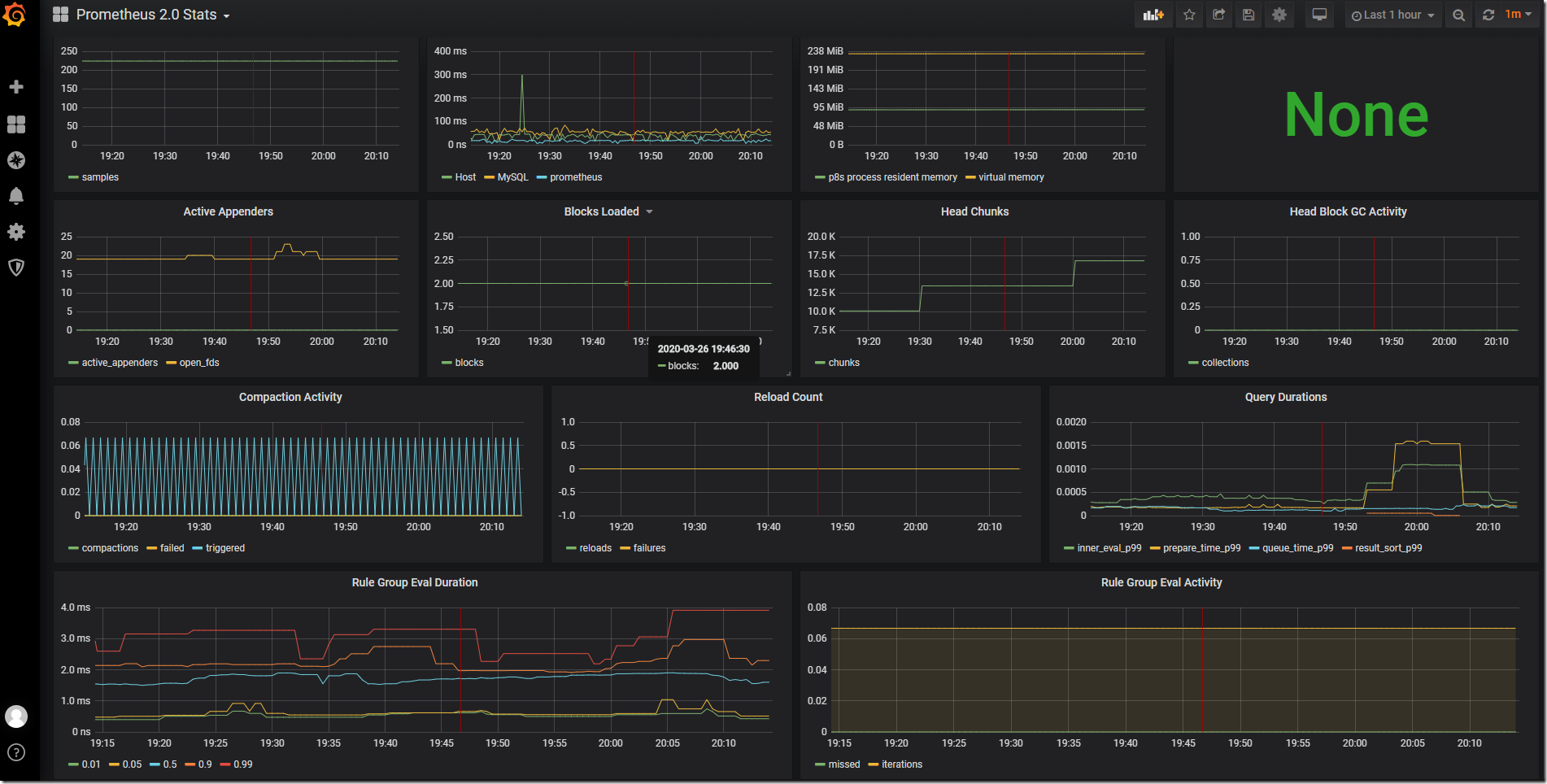Toggle the blocks legend entry

(x=469, y=363)
